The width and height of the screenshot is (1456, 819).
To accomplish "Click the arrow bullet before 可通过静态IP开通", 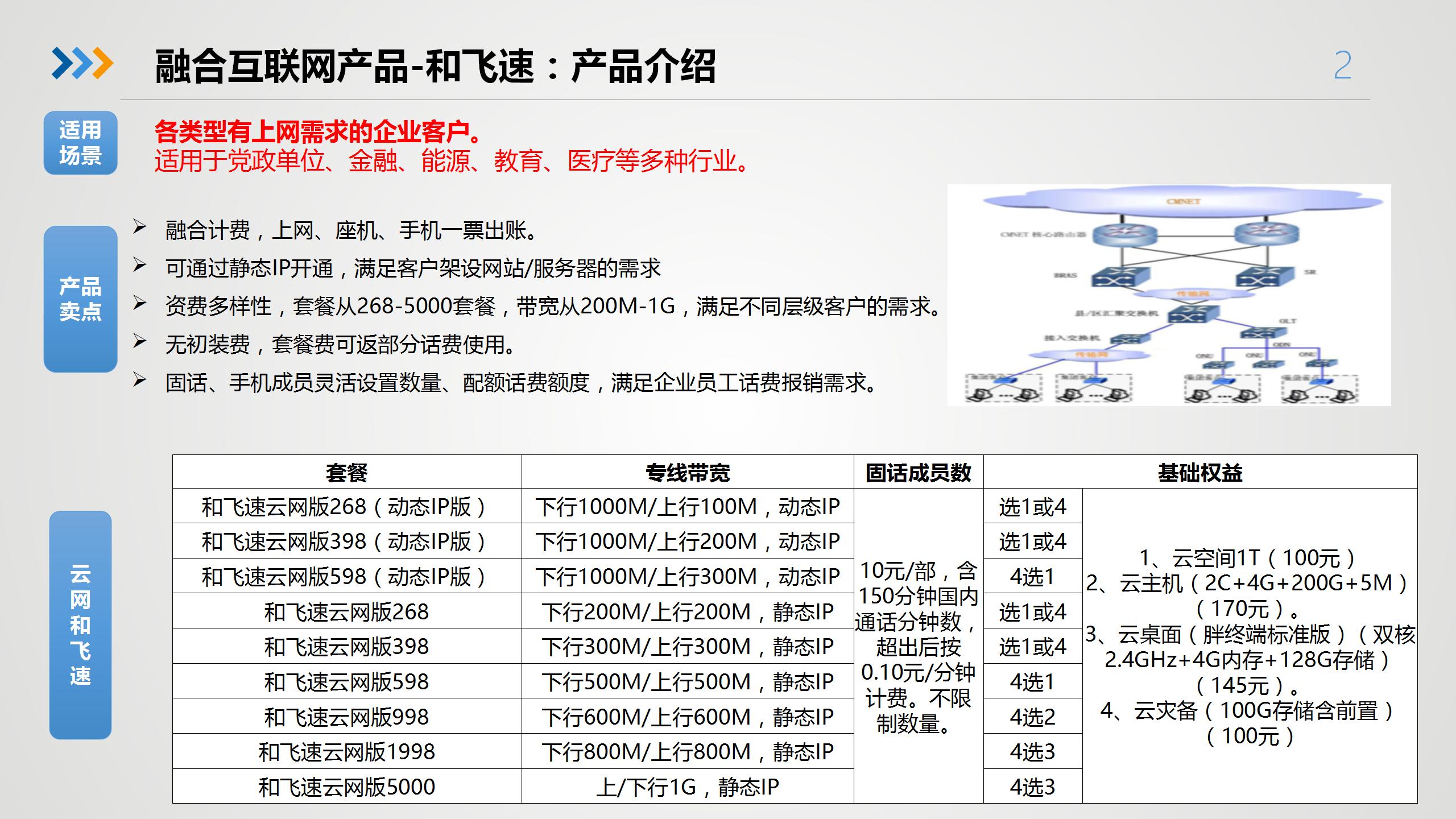I will click(139, 265).
